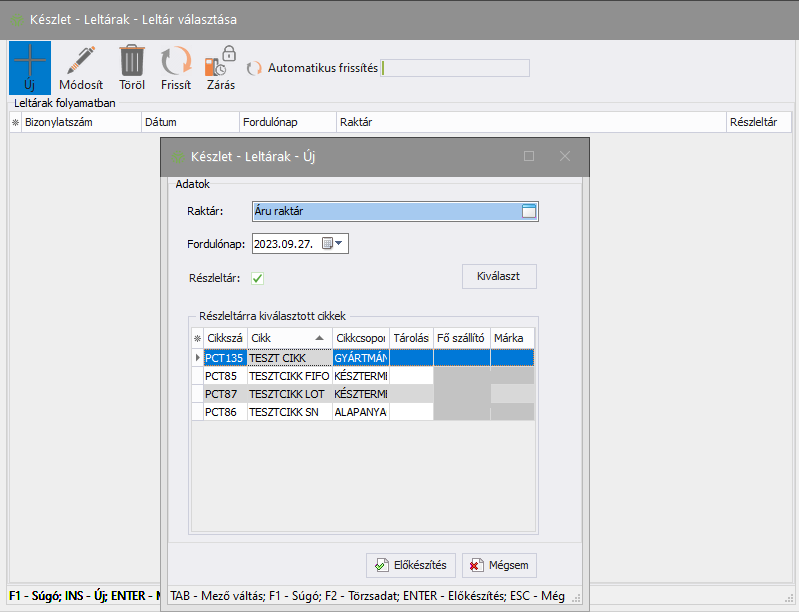Click the Új (new) plus icon

[29, 60]
